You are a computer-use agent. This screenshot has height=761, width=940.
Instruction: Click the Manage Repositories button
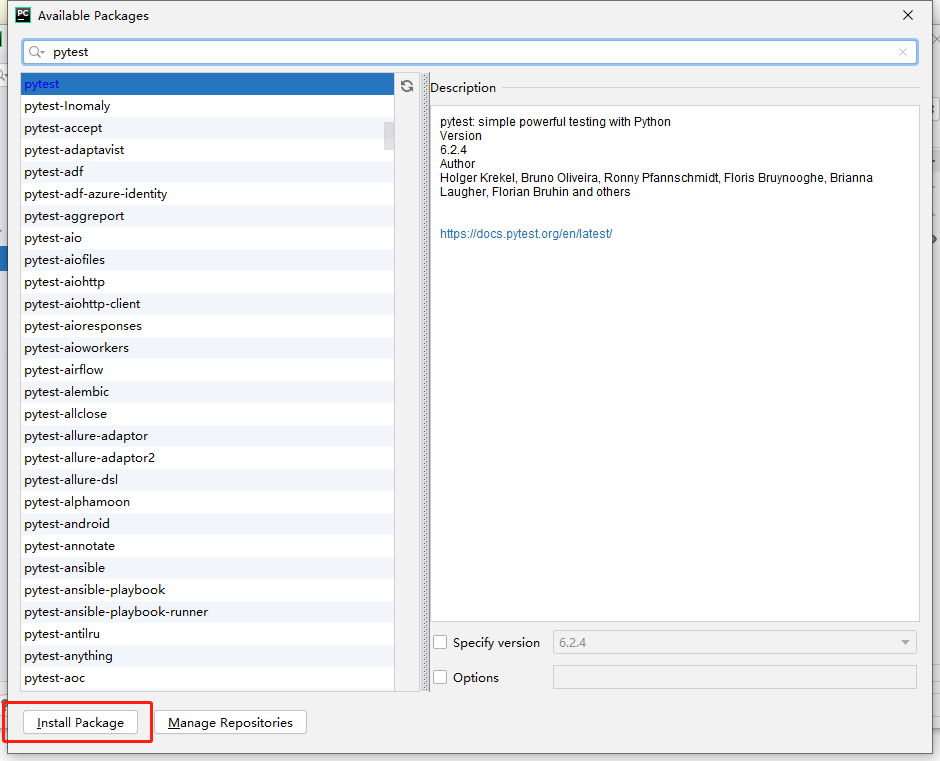click(x=230, y=722)
